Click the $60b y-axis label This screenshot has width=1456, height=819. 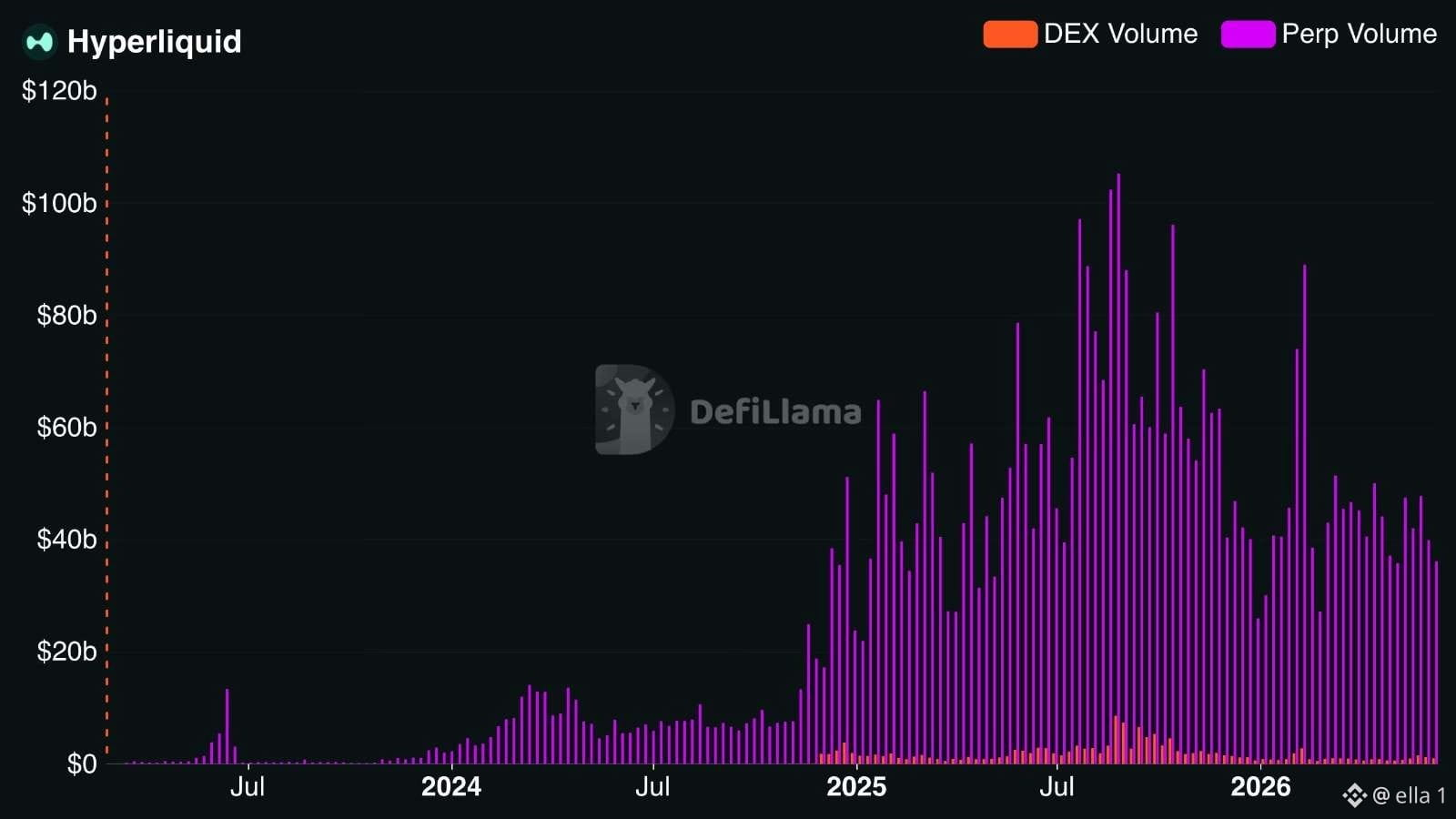[66, 427]
